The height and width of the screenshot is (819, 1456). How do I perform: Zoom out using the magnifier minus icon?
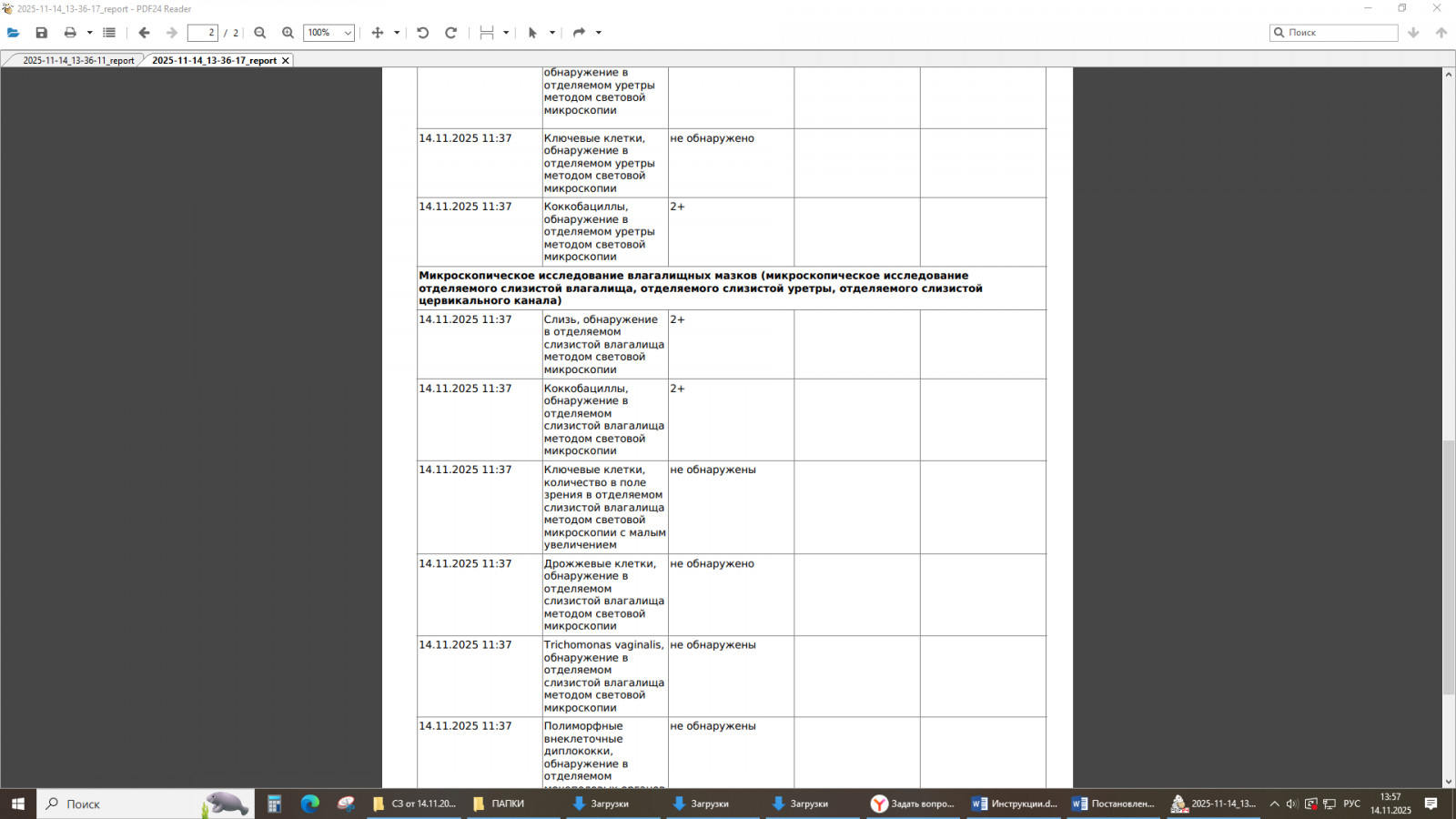pos(260,33)
